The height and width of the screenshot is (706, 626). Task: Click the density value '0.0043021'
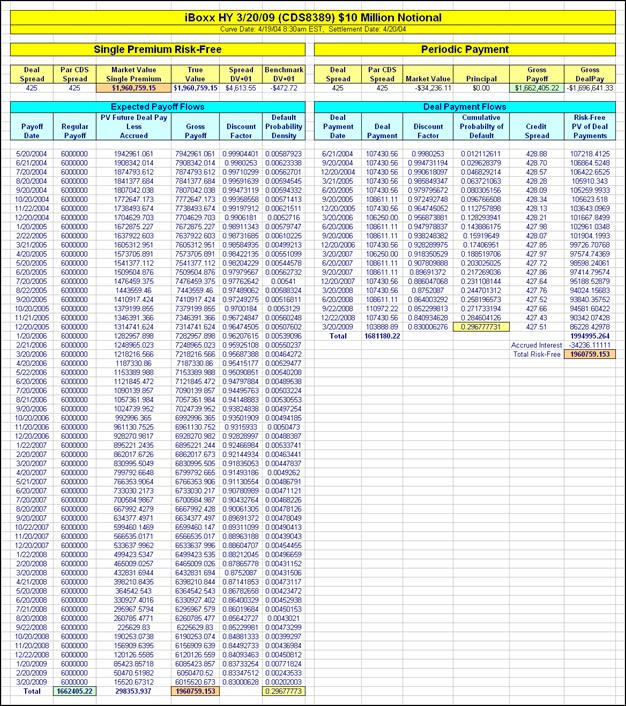pyautogui.click(x=284, y=618)
